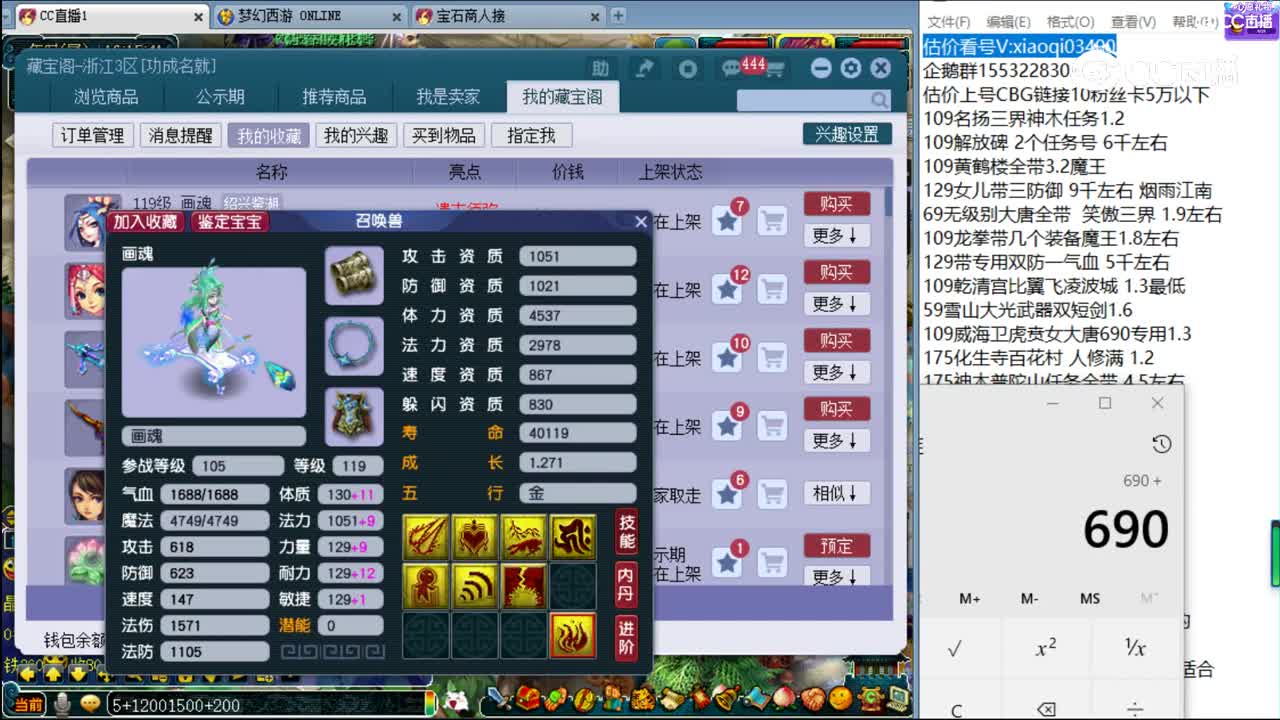Open 内丹 tab in pet panel

(627, 585)
